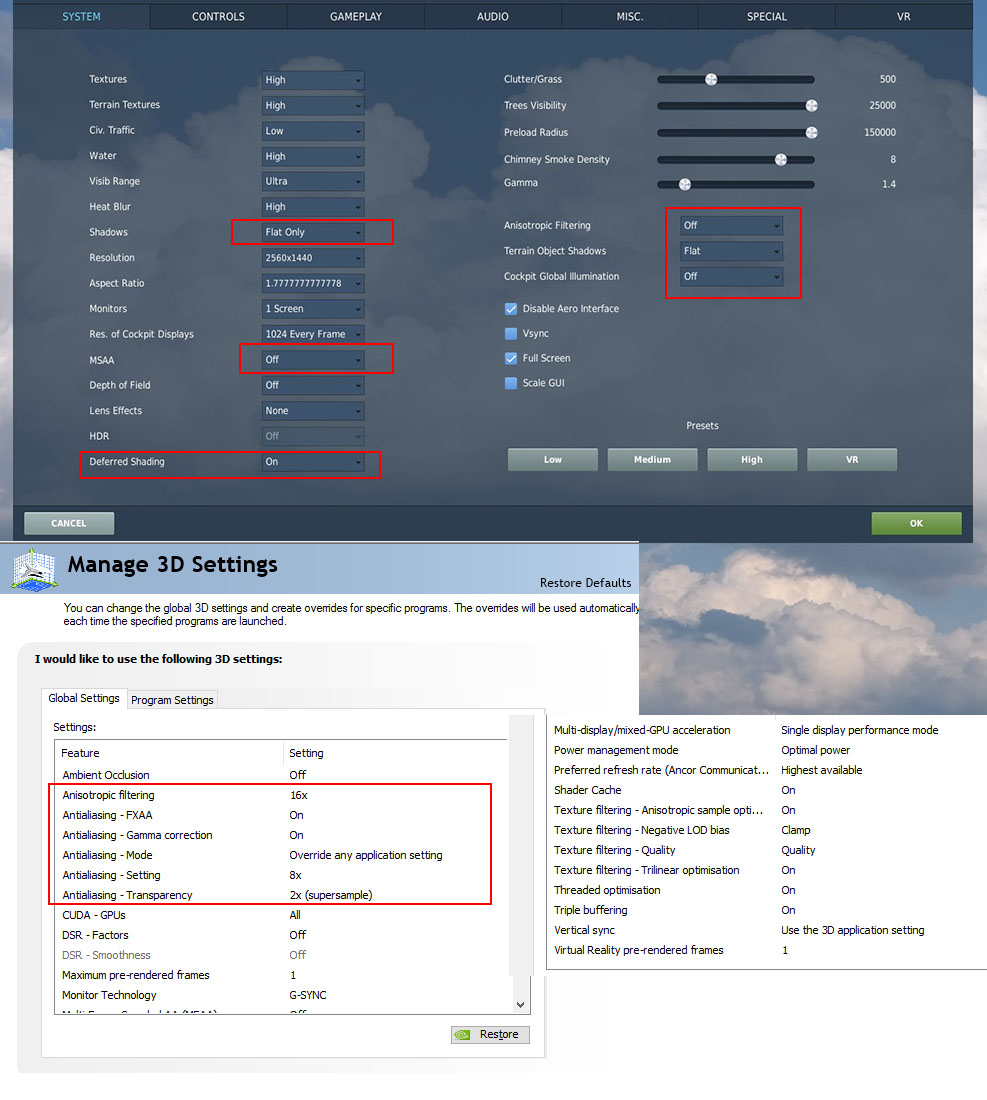Image resolution: width=987 pixels, height=1100 pixels.
Task: Select the Antialiasing - FXAA row
Action: 281,815
